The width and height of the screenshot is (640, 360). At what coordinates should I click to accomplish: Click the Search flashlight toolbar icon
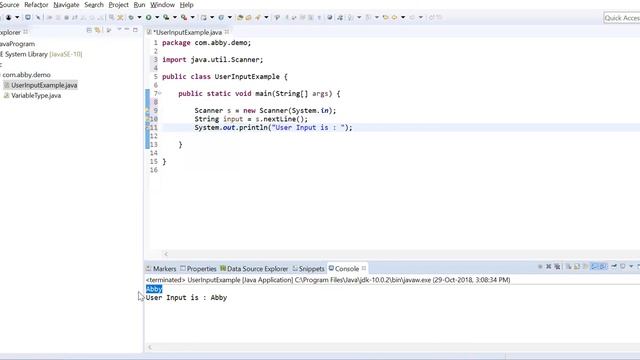(258, 18)
